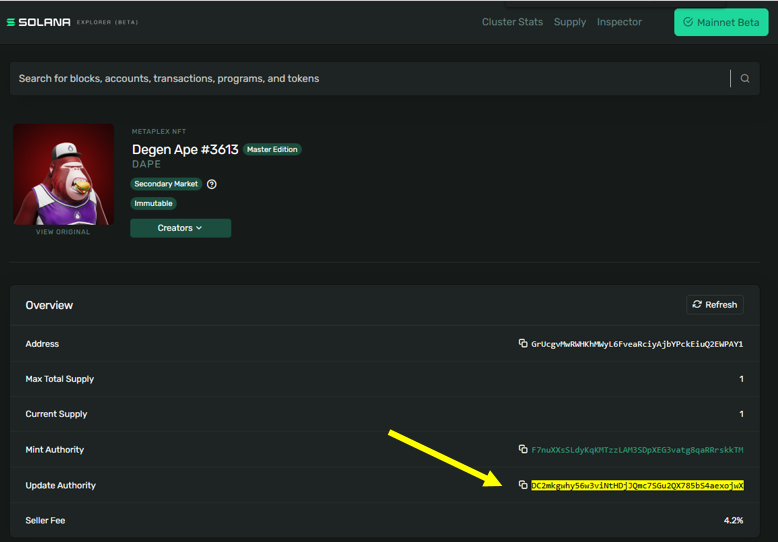
Task: Copy the Address value using its copy icon
Action: coord(523,343)
